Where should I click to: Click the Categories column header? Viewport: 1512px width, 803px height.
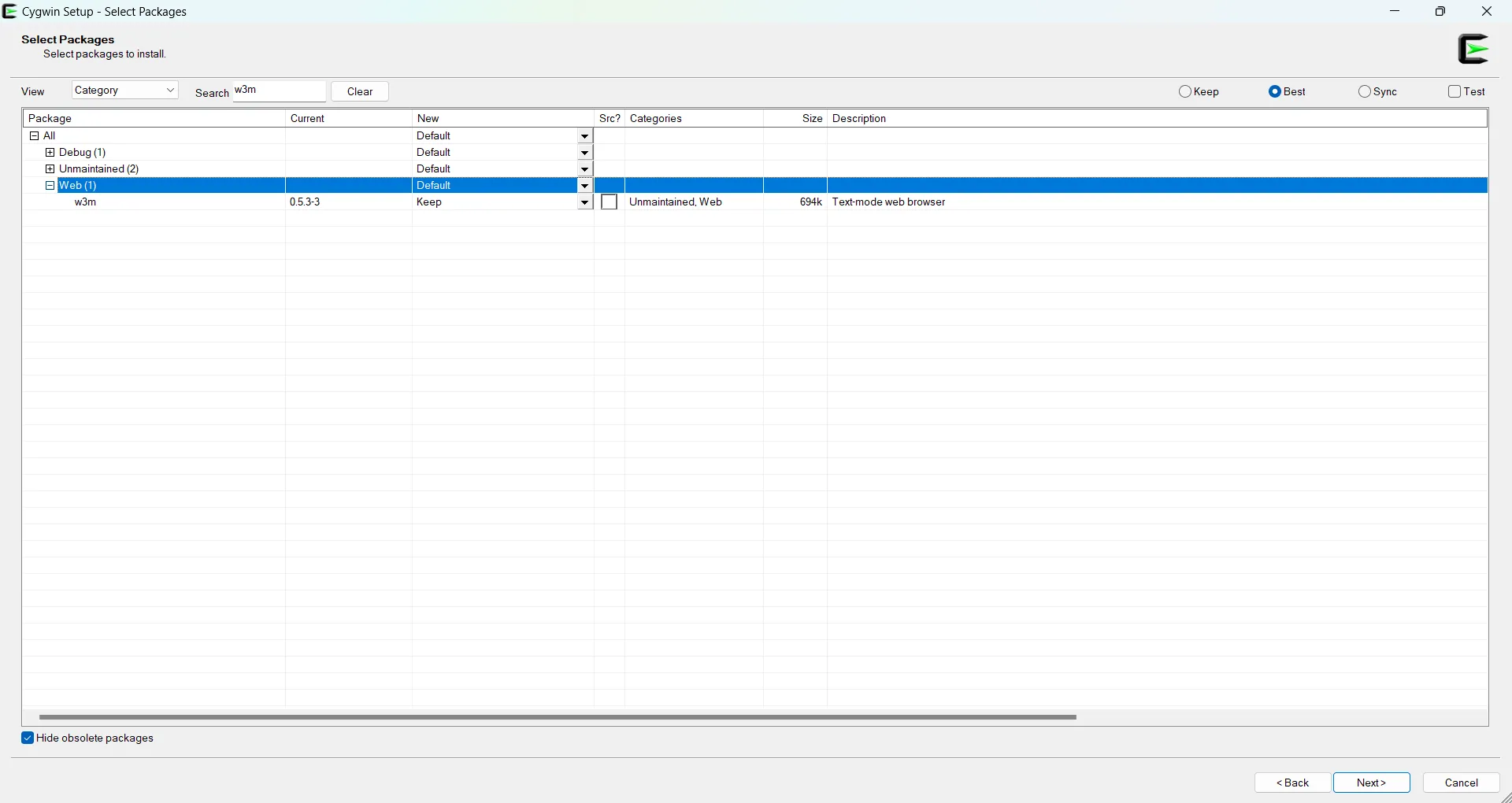pos(695,119)
